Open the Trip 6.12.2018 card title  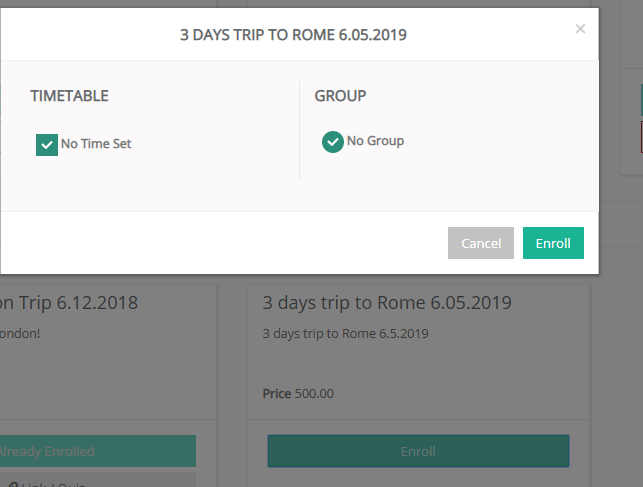[x=68, y=303]
